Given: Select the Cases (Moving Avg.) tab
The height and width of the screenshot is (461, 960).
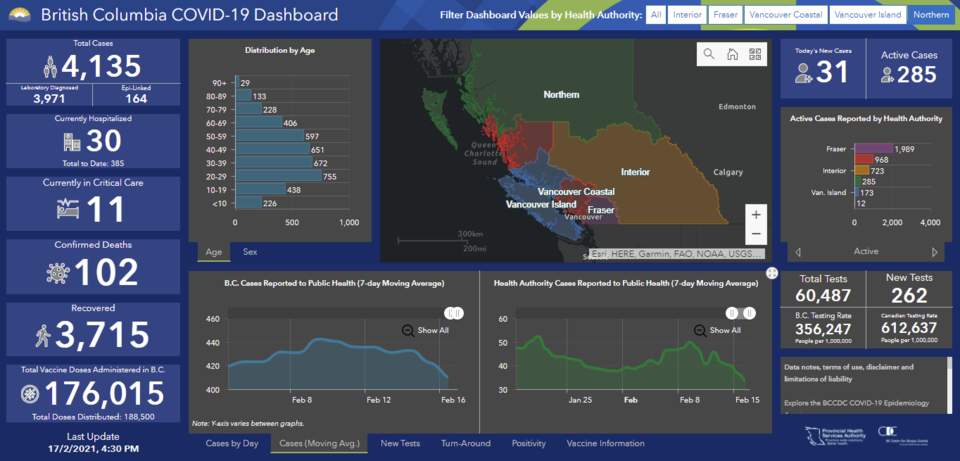Looking at the screenshot, I should 319,443.
